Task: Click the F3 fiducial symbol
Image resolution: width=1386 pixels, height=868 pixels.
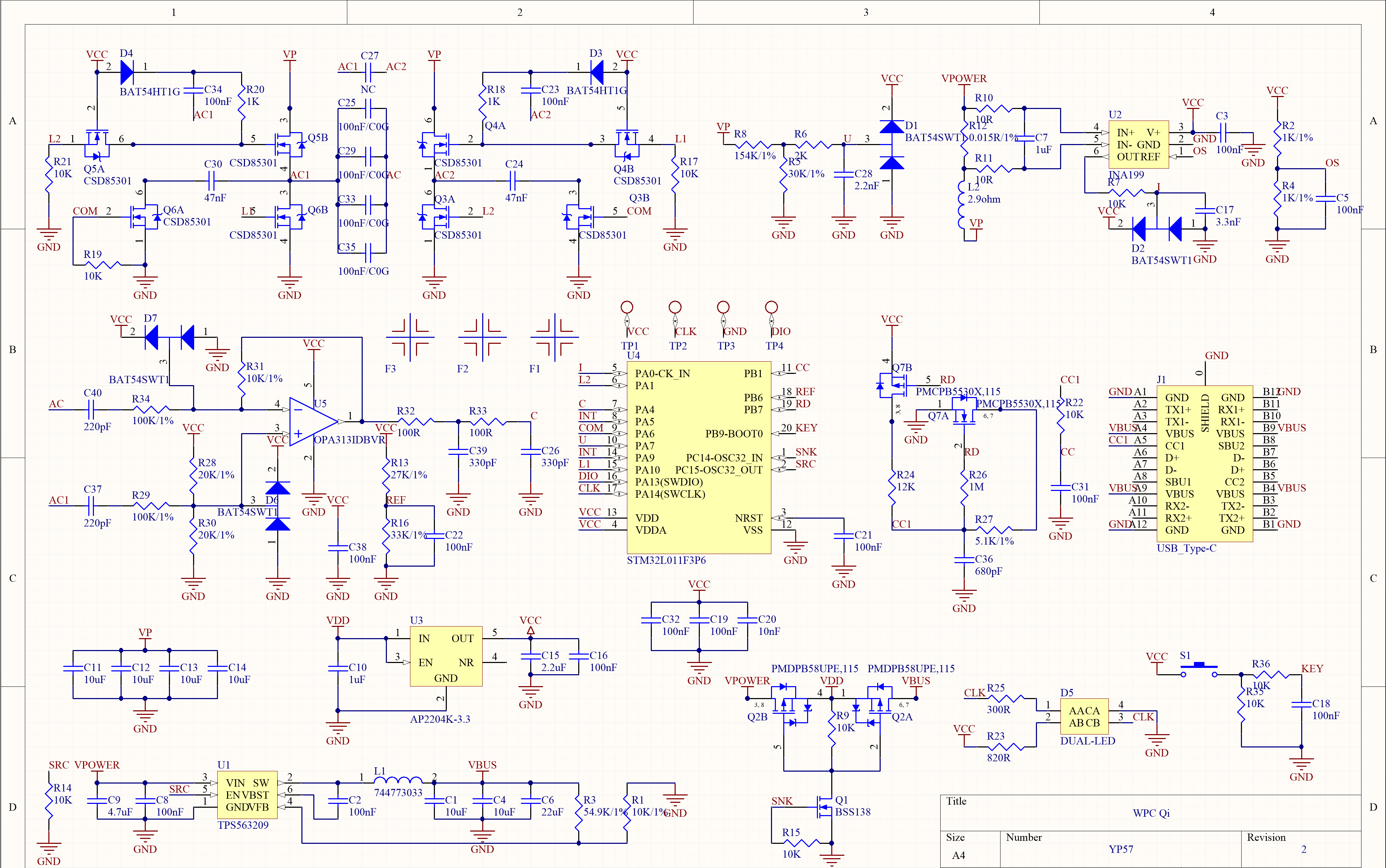Action: 410,337
